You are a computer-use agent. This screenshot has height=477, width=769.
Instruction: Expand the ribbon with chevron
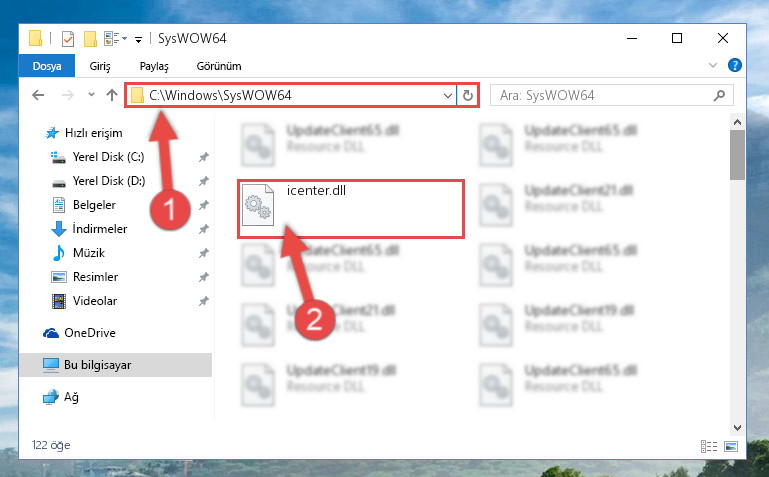[x=713, y=65]
